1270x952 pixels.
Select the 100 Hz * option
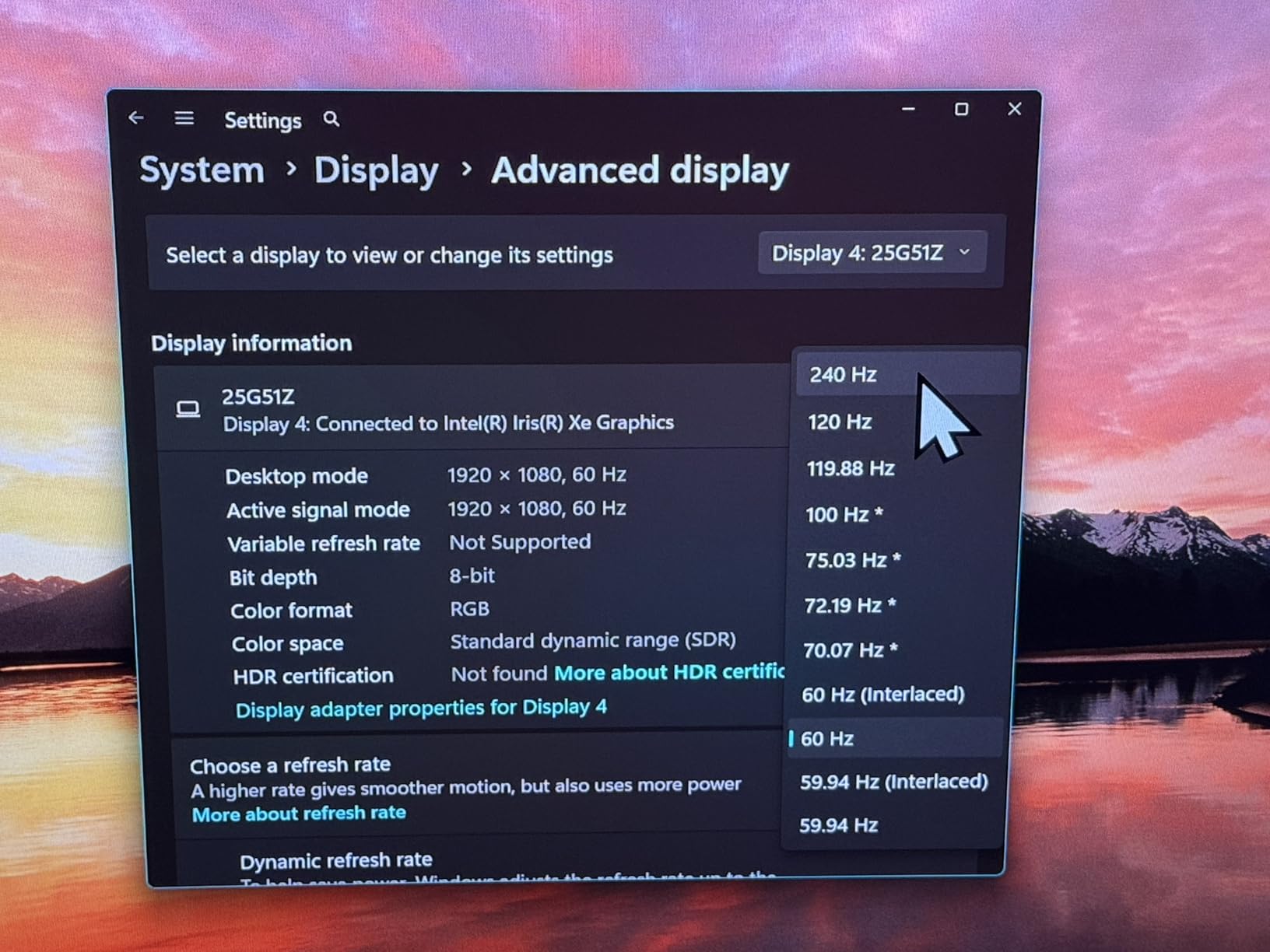click(x=901, y=514)
